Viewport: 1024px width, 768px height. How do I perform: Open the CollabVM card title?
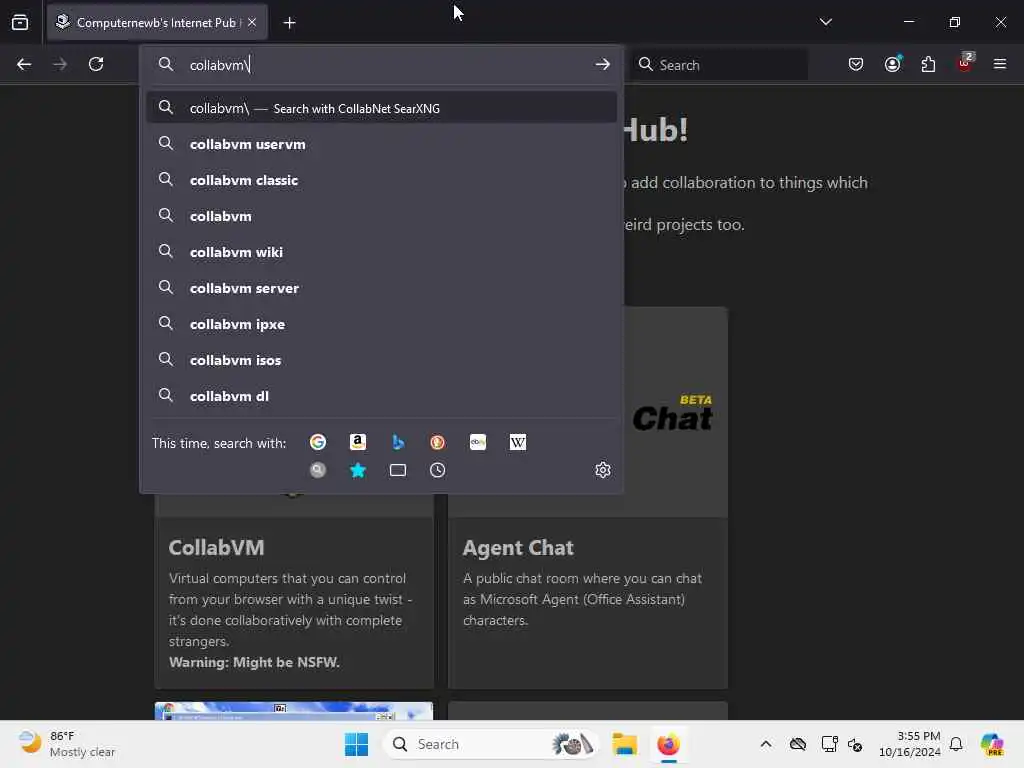point(216,547)
